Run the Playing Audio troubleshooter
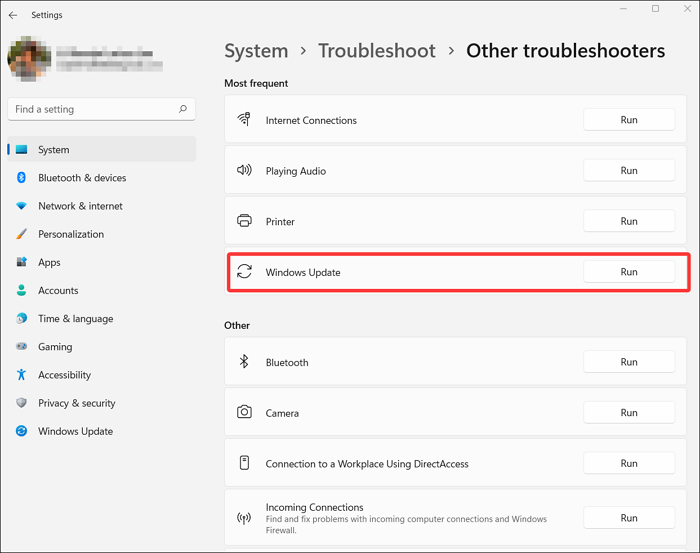700x553 pixels. click(x=628, y=171)
